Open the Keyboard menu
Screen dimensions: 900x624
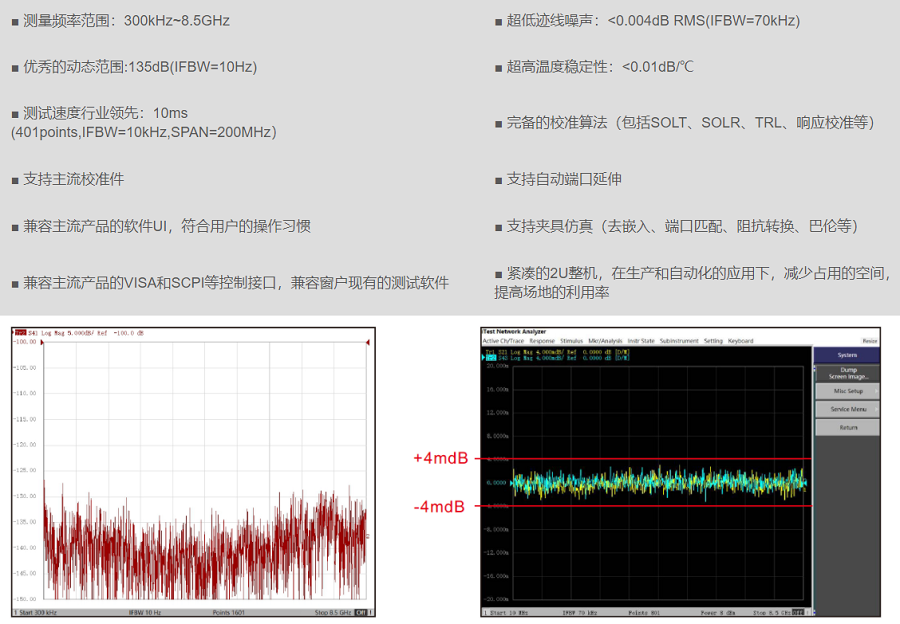(x=741, y=341)
